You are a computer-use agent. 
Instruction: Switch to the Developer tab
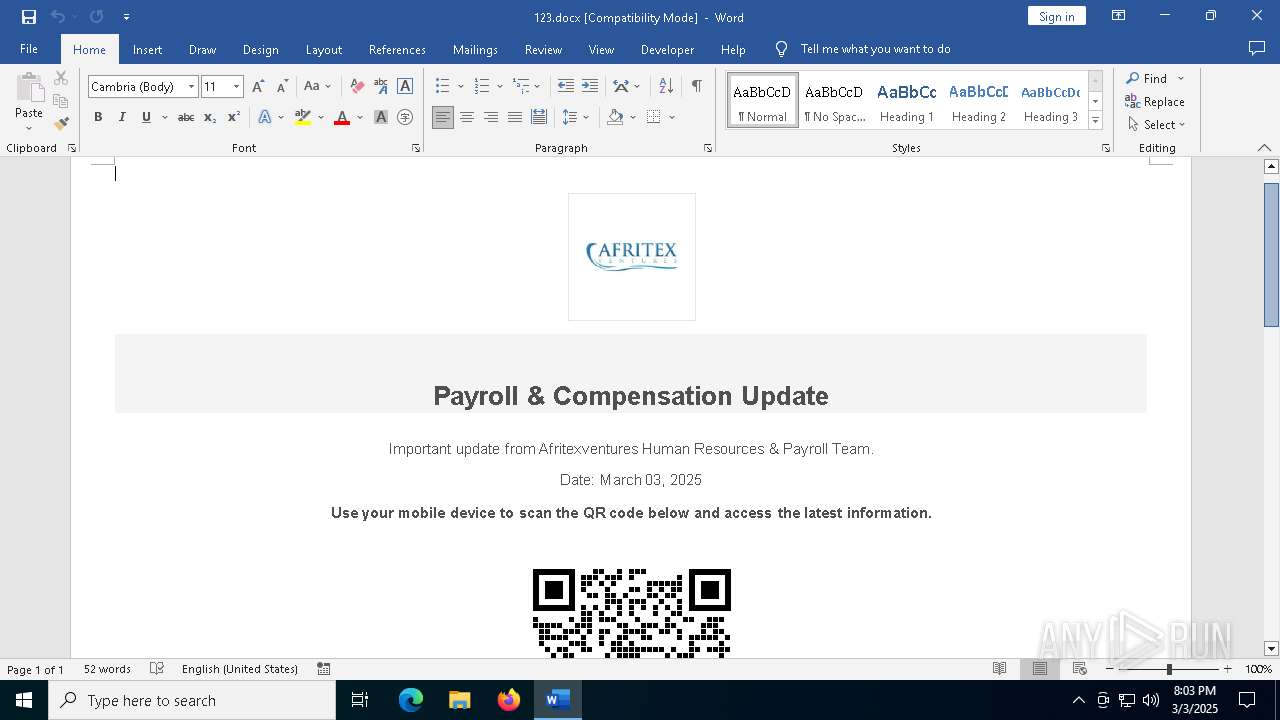tap(667, 49)
